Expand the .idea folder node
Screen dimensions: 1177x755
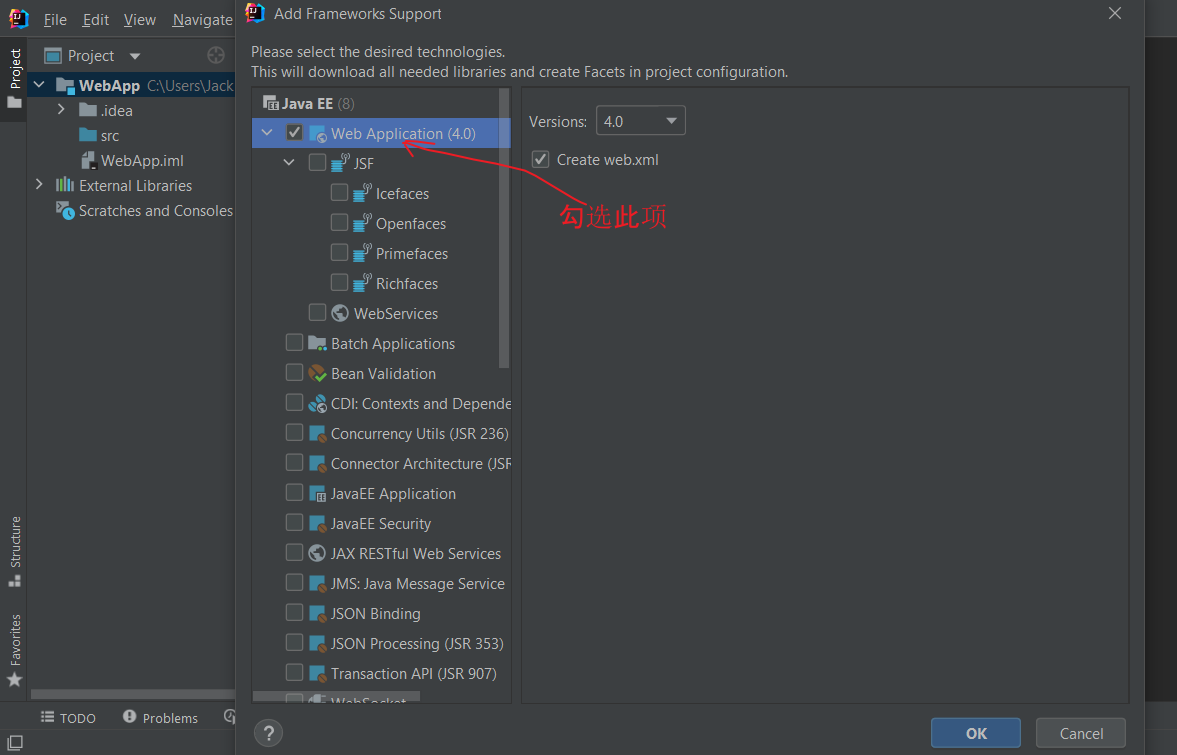(62, 110)
